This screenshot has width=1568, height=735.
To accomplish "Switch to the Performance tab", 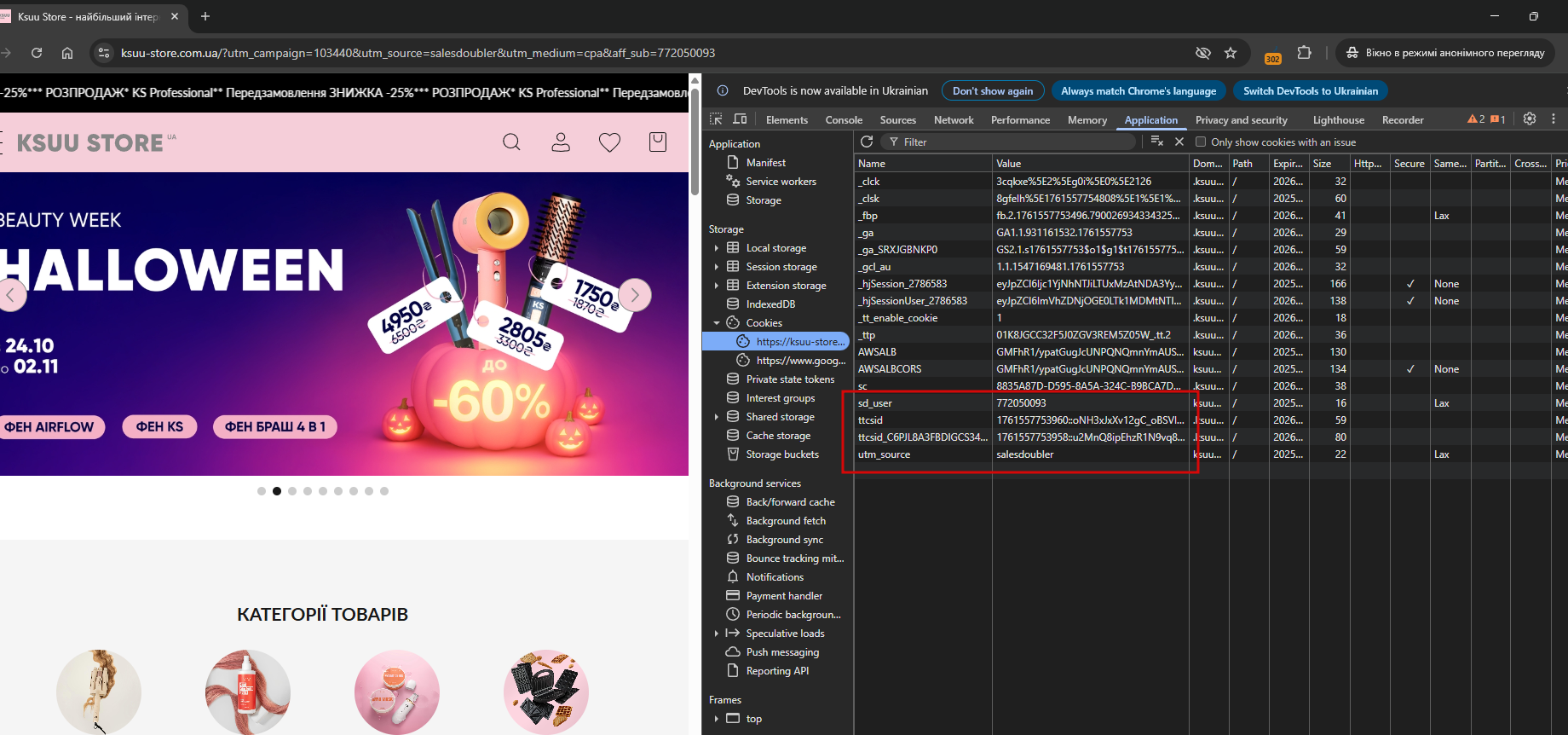I will pyautogui.click(x=1020, y=120).
